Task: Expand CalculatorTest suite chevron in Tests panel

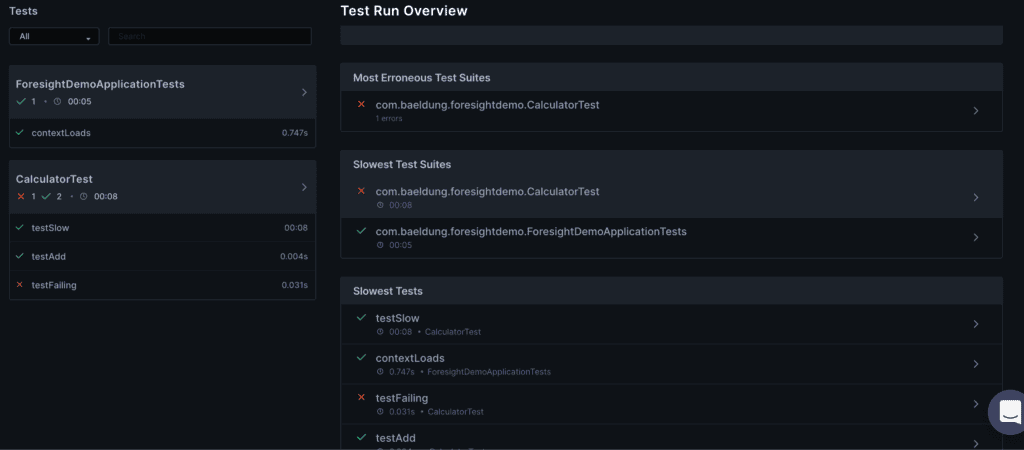Action: point(304,187)
